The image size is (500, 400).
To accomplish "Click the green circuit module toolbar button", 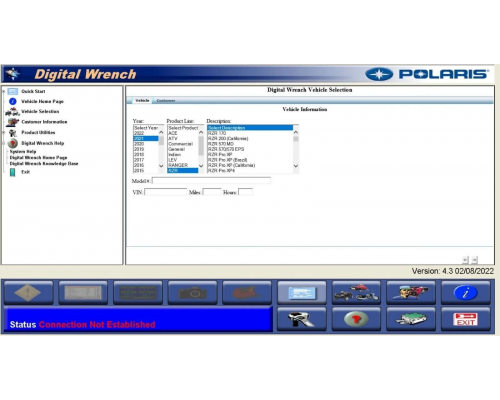I will pyautogui.click(x=411, y=319).
